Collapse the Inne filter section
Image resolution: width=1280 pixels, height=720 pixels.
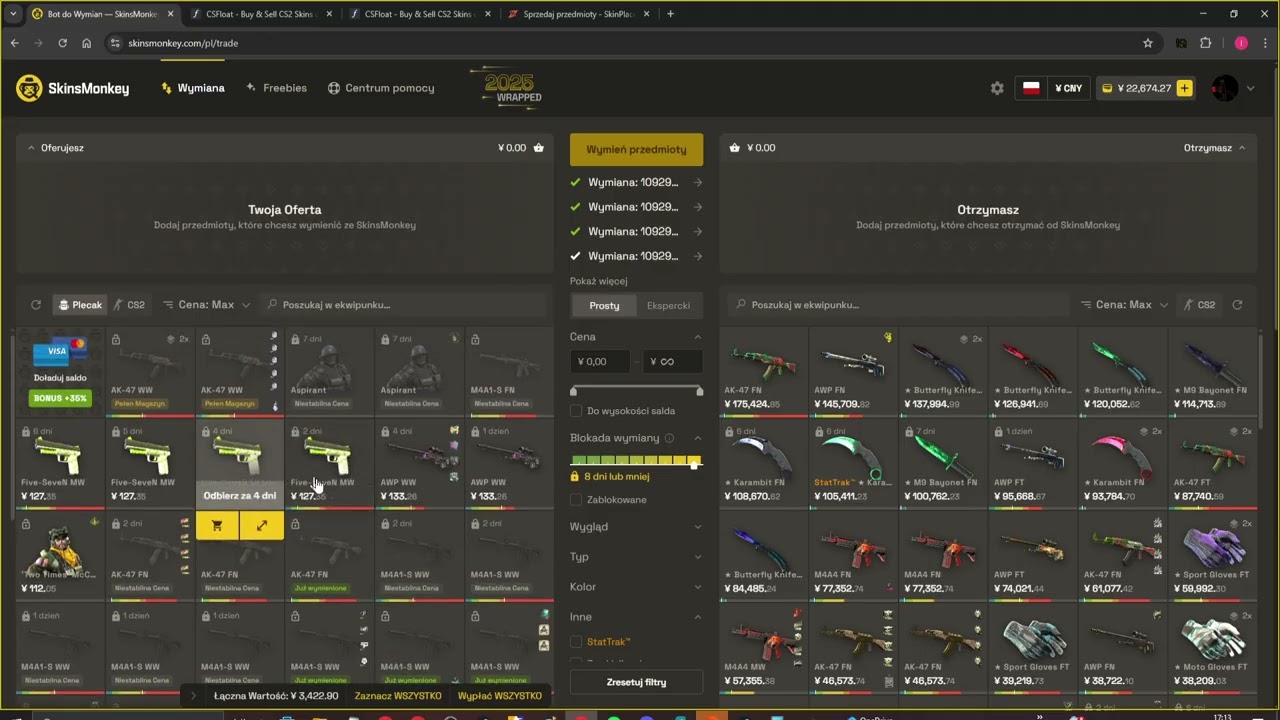coord(698,617)
